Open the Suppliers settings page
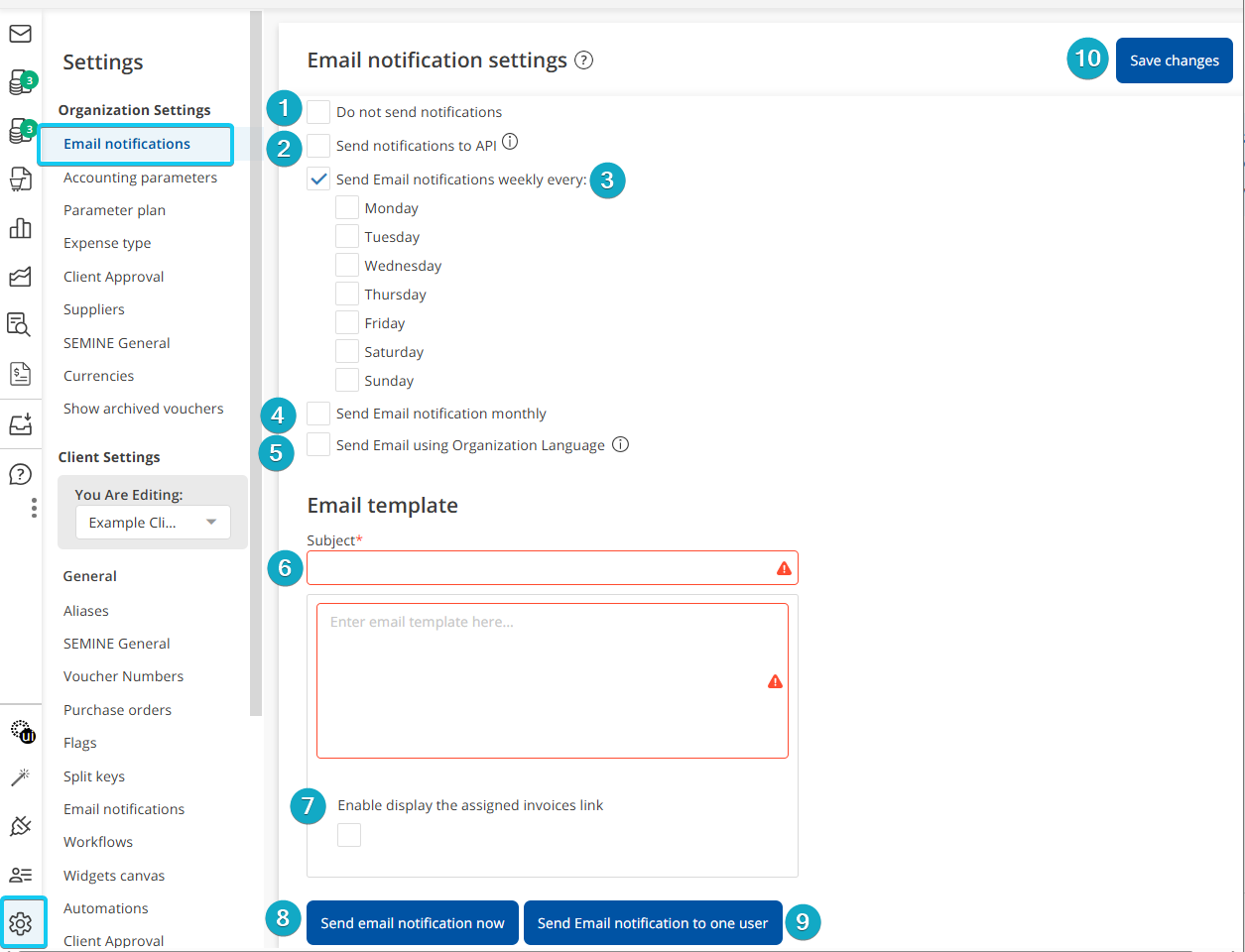The height and width of the screenshot is (952, 1245). coord(94,309)
